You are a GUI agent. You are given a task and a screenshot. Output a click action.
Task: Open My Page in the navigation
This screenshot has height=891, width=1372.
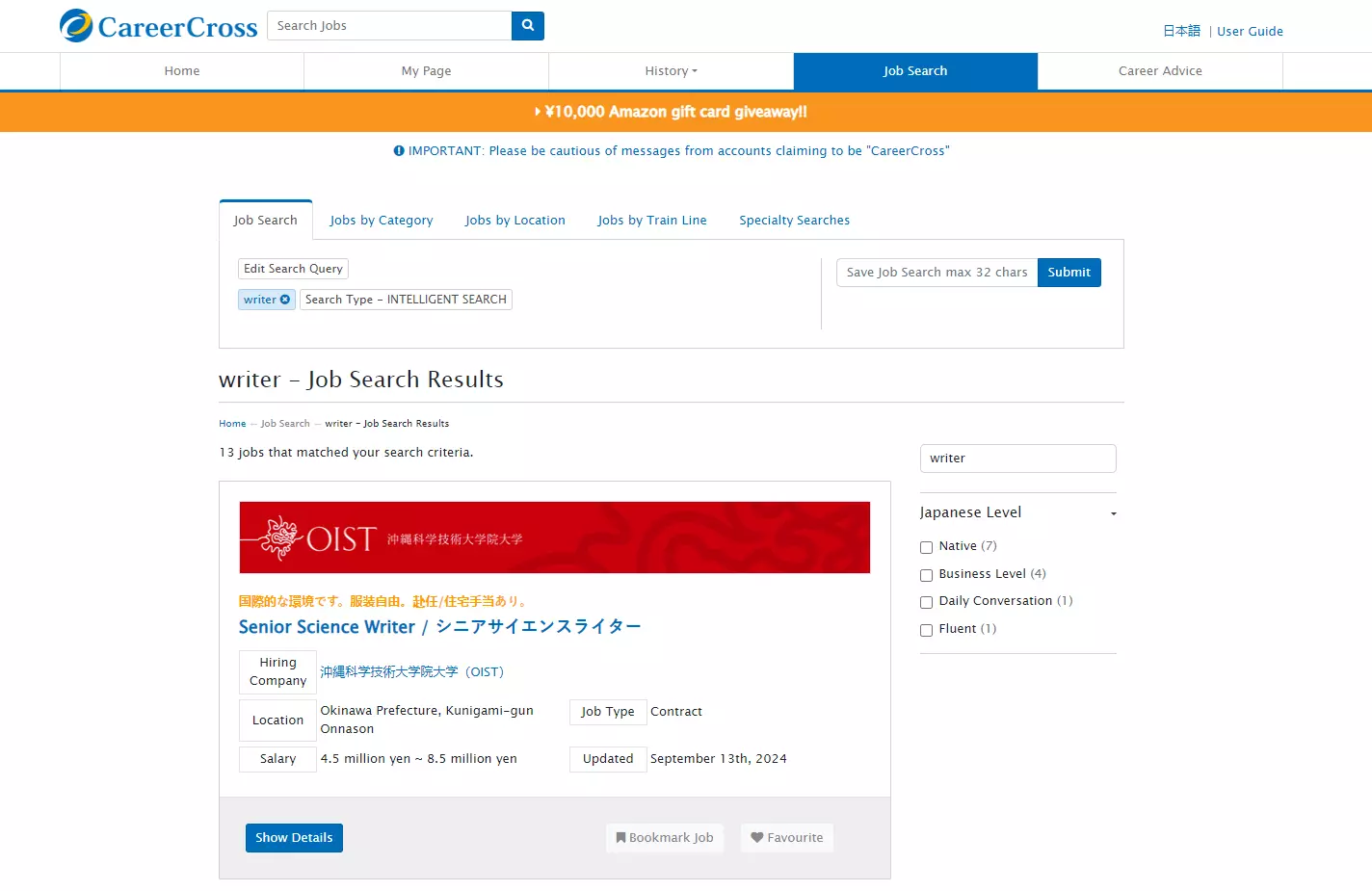pos(426,71)
